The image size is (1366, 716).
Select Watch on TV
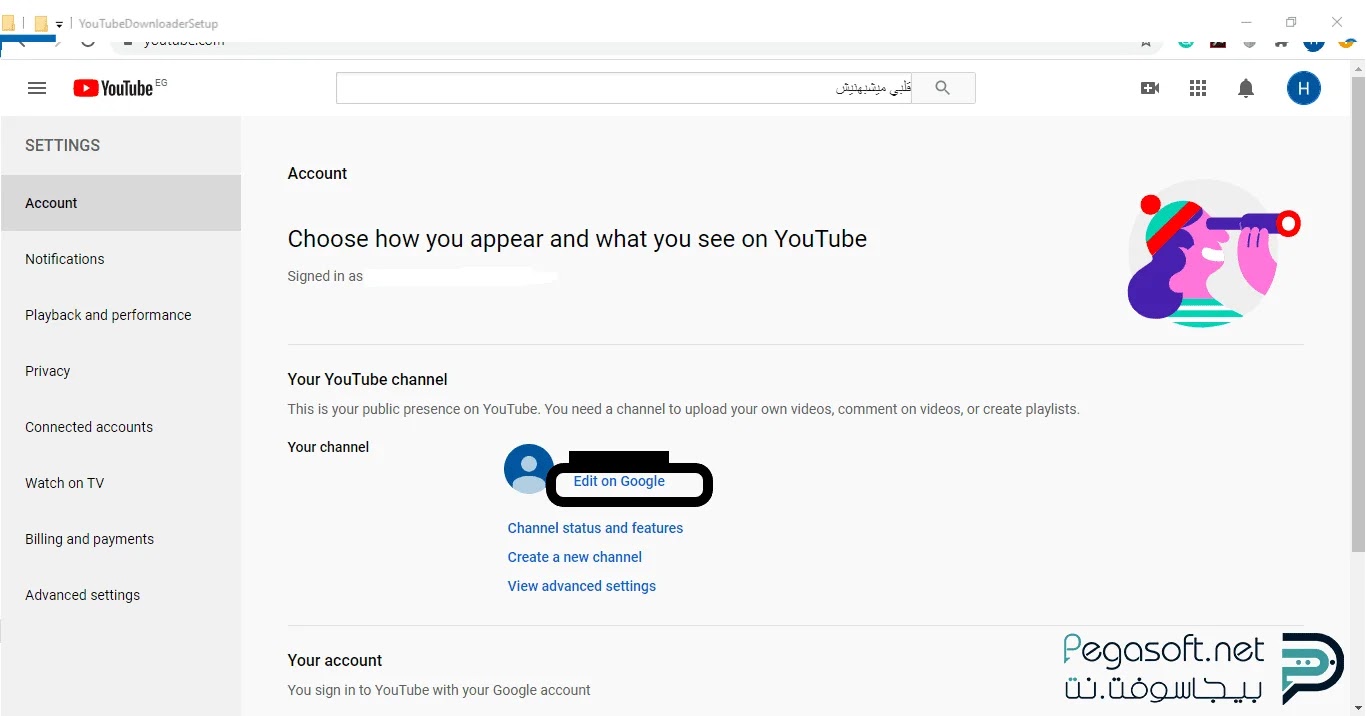coord(121,483)
